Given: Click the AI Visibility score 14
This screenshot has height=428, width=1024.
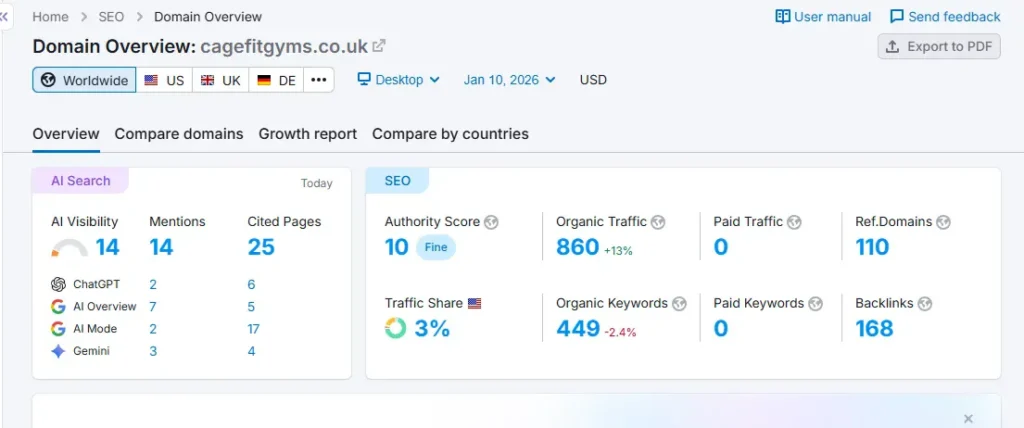Looking at the screenshot, I should [x=108, y=247].
